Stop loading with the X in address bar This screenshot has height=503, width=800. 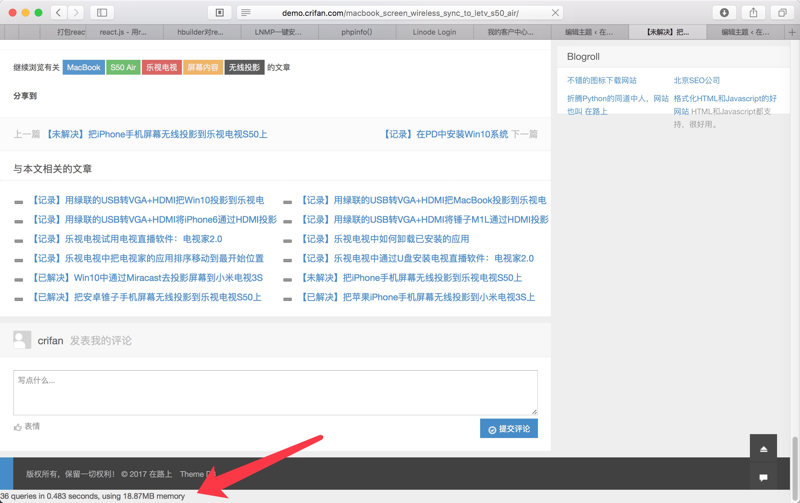coord(555,13)
